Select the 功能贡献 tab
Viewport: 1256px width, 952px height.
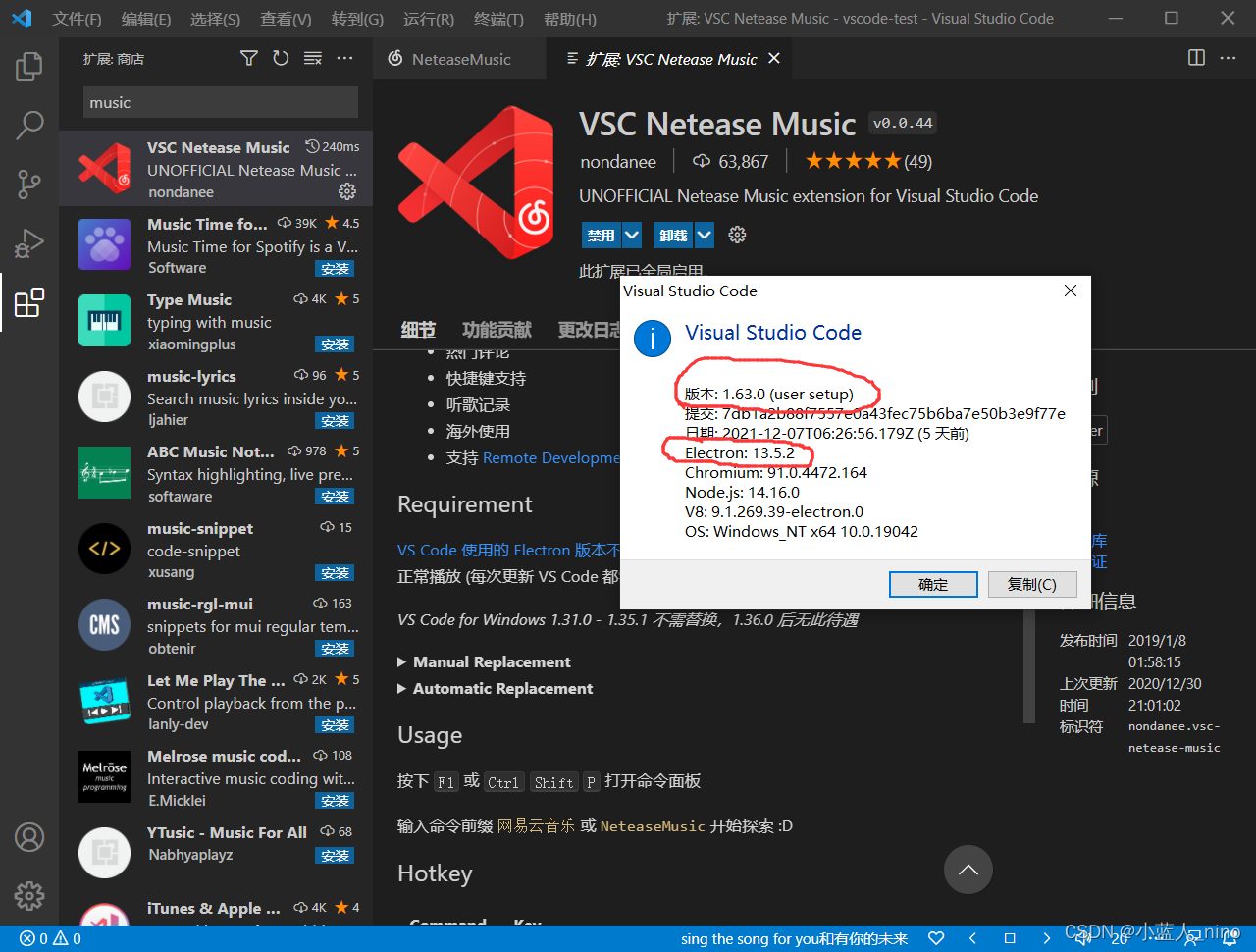pyautogui.click(x=497, y=330)
